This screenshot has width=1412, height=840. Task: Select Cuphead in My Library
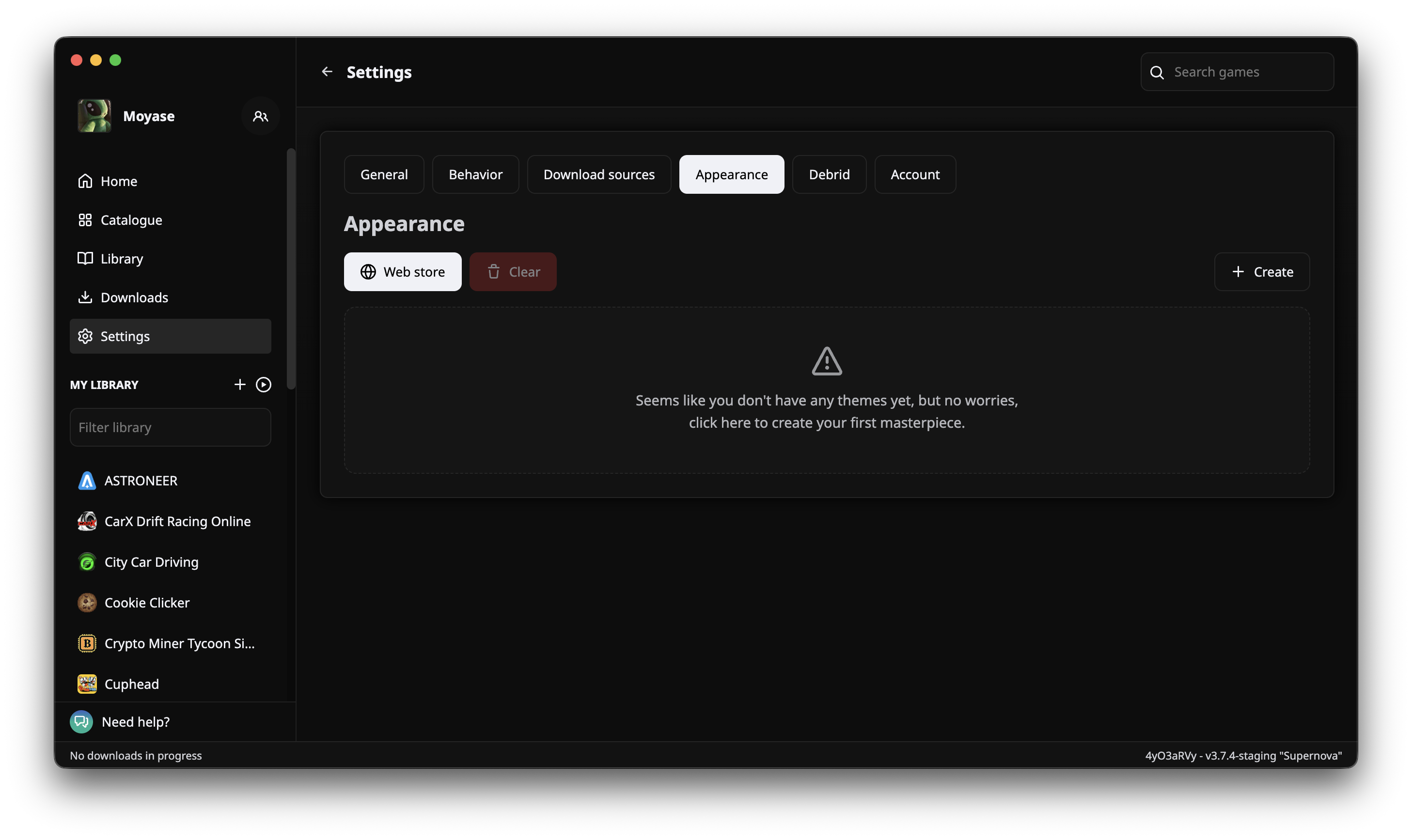tap(131, 684)
